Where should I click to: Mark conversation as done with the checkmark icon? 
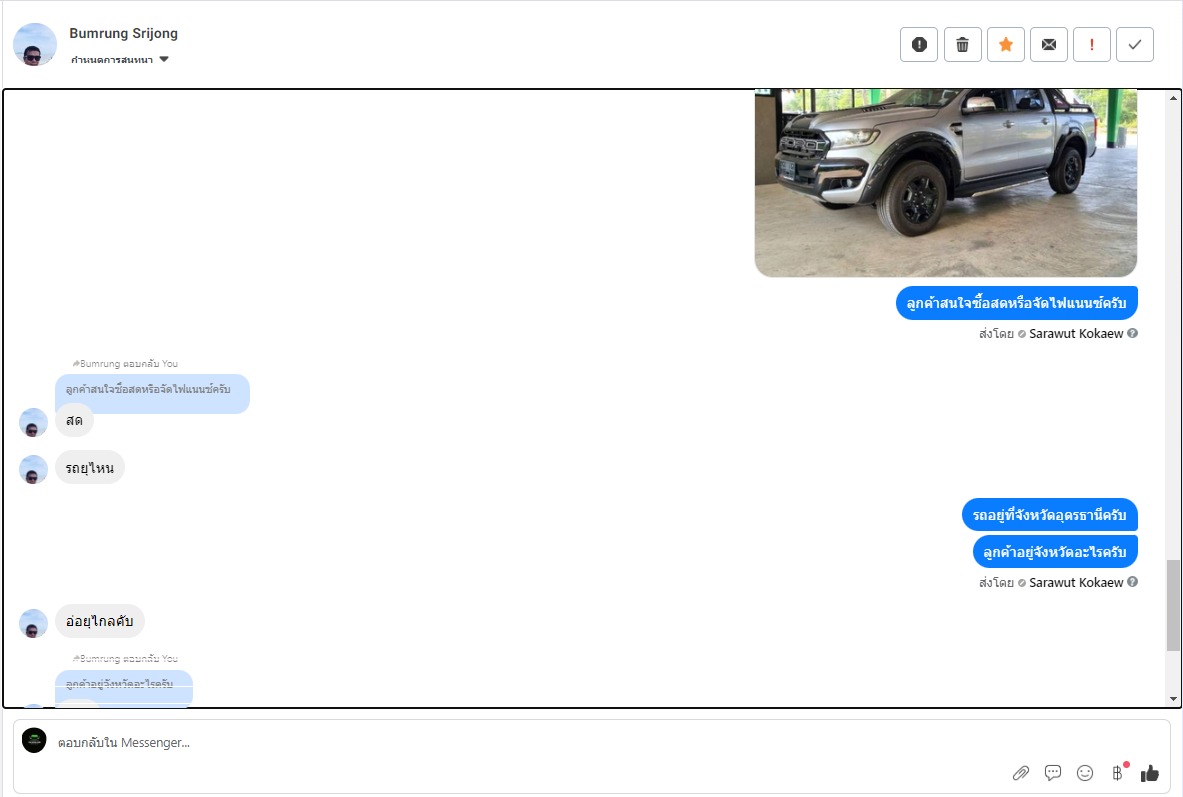coord(1135,45)
